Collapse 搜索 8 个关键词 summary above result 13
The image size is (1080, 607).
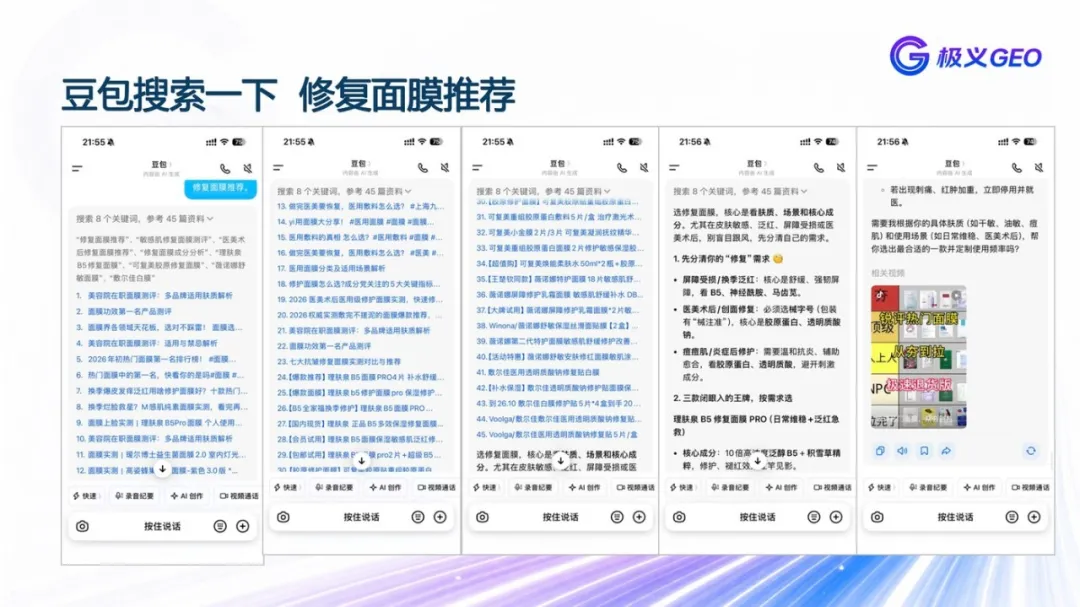(344, 191)
